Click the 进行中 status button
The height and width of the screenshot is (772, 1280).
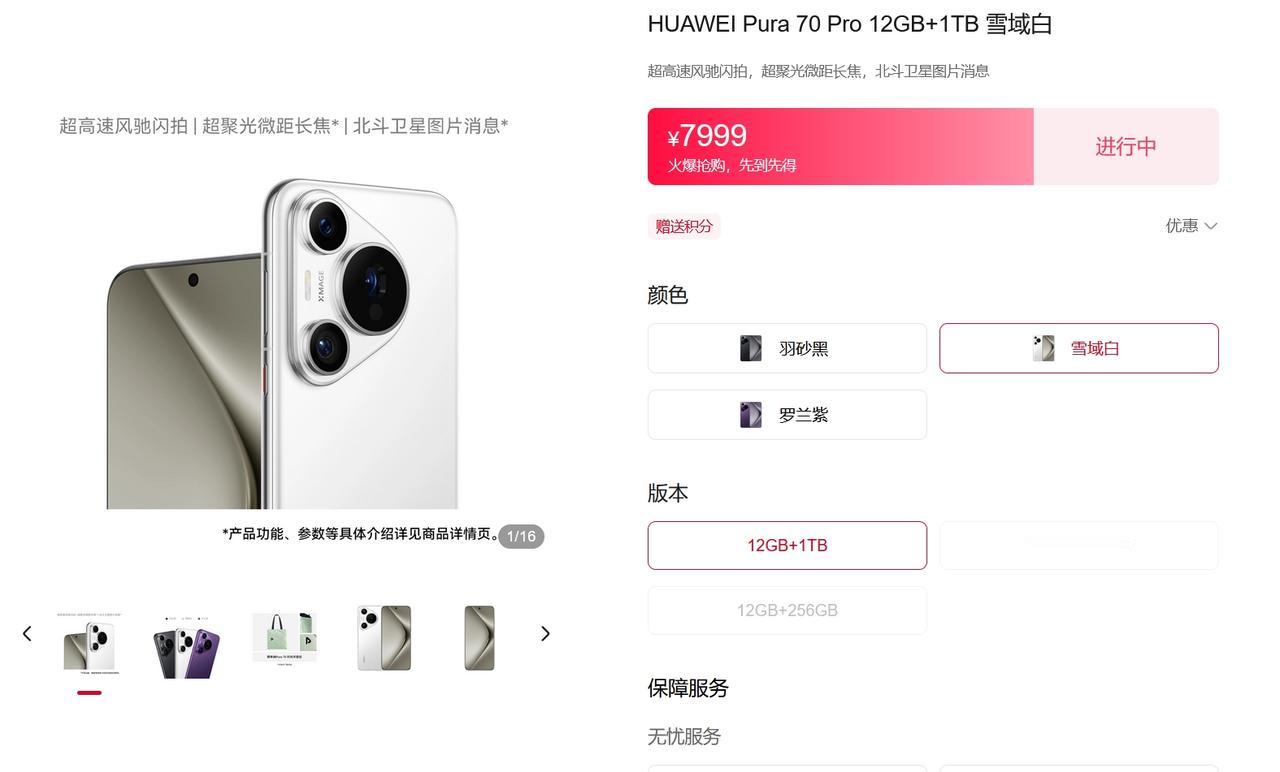tap(1126, 146)
